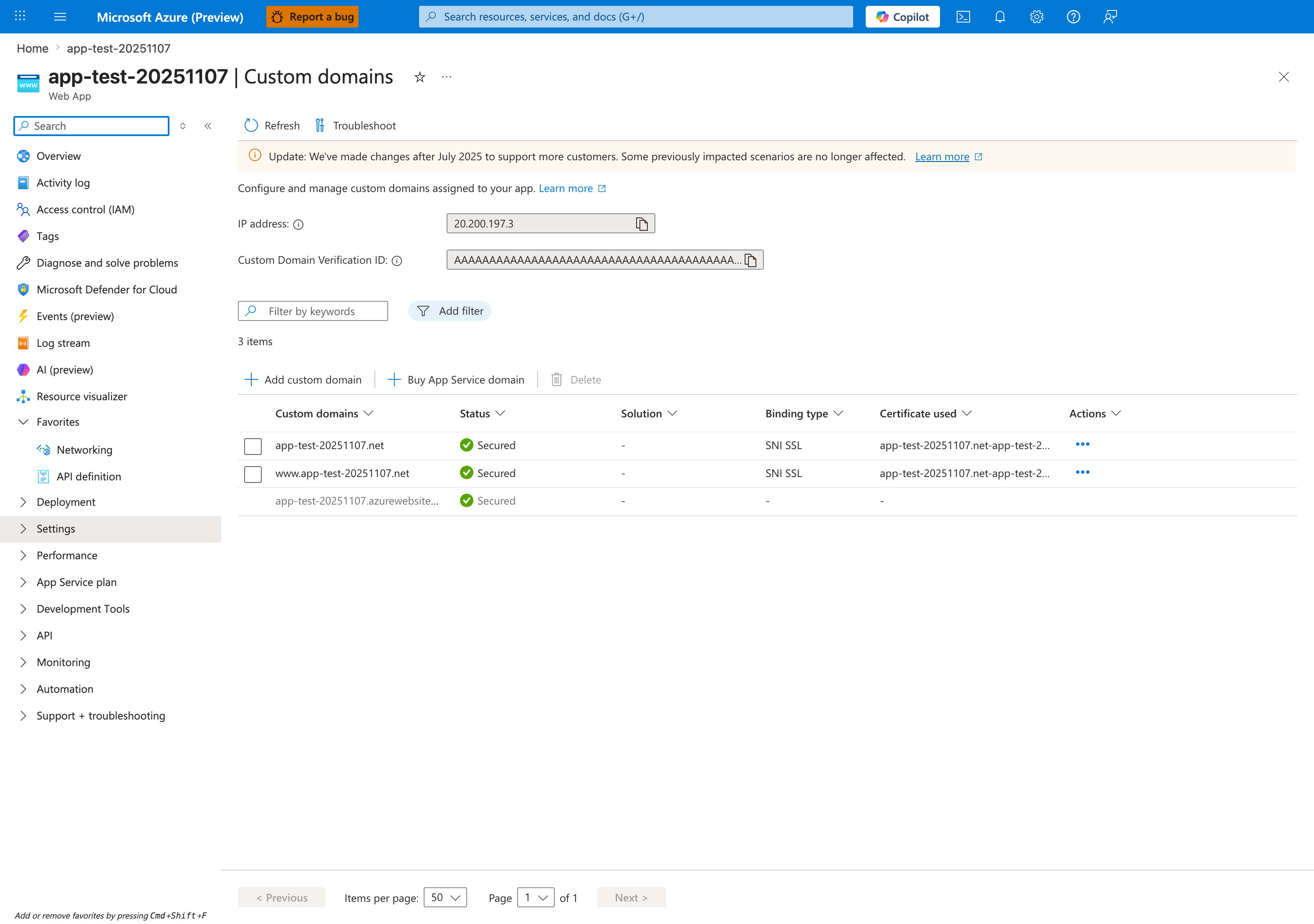Open the help question mark icon
Viewport: 1314px width, 924px height.
(1073, 17)
